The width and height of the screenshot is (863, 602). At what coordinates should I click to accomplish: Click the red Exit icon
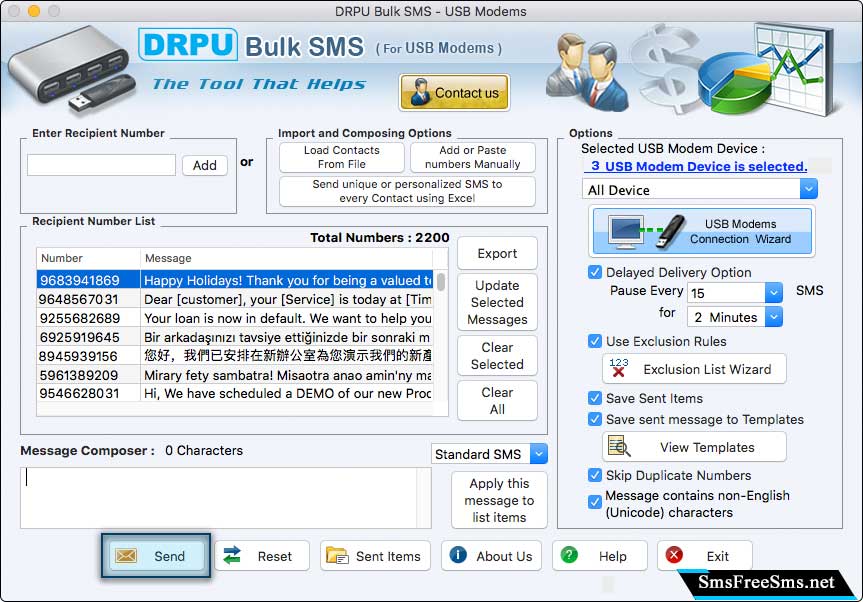pos(675,556)
